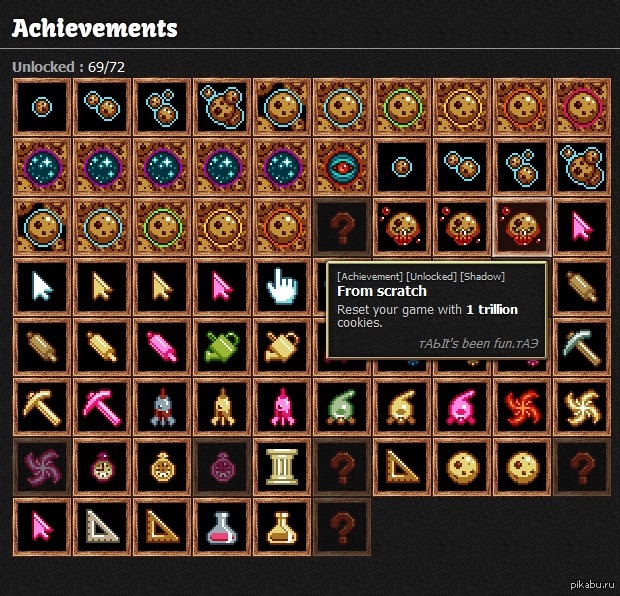Click the Achievements section heading

click(95, 28)
